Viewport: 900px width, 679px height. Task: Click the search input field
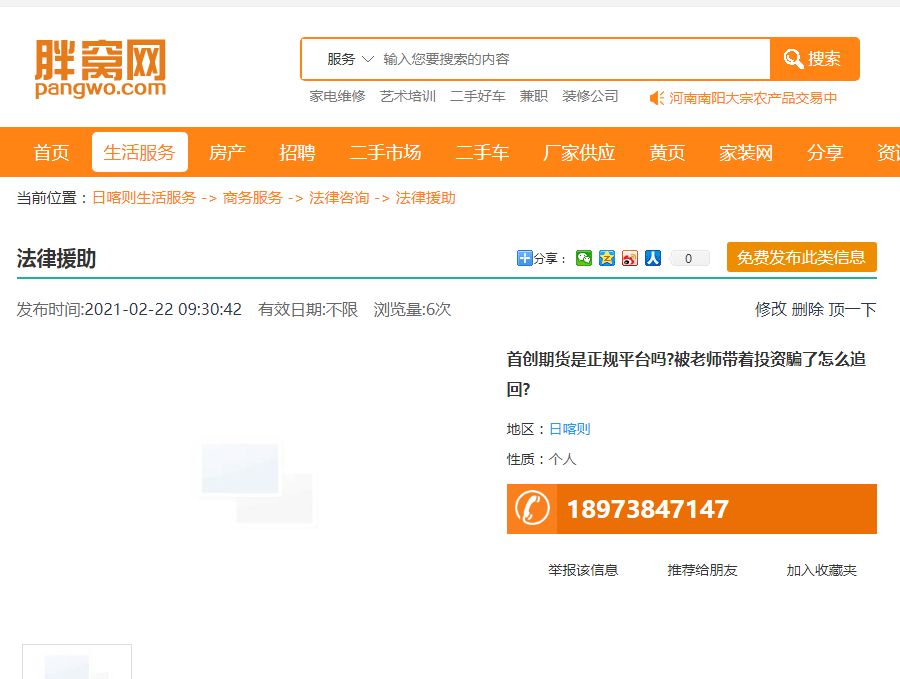click(574, 59)
